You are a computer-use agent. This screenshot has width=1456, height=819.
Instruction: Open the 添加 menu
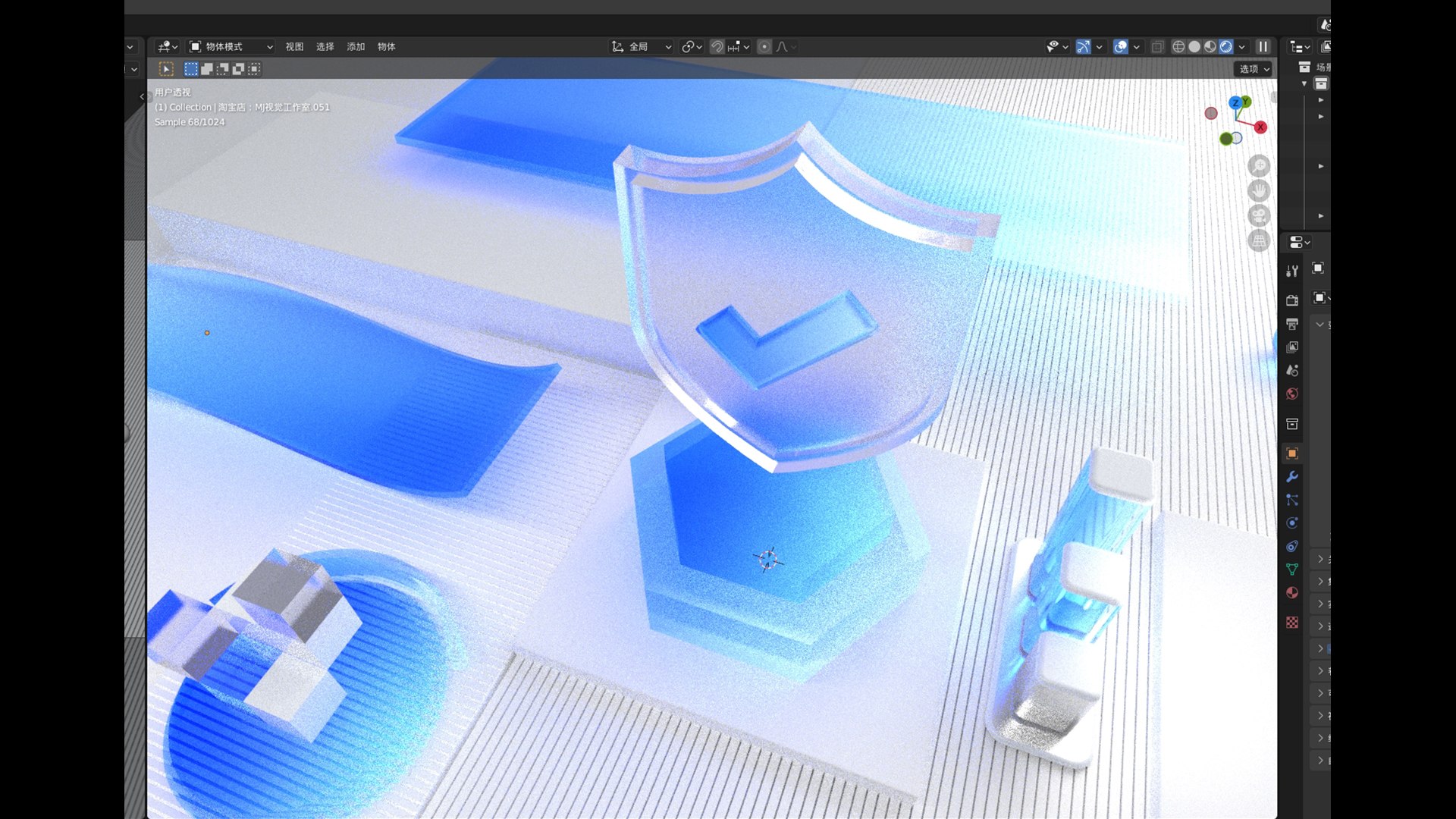pos(356,47)
